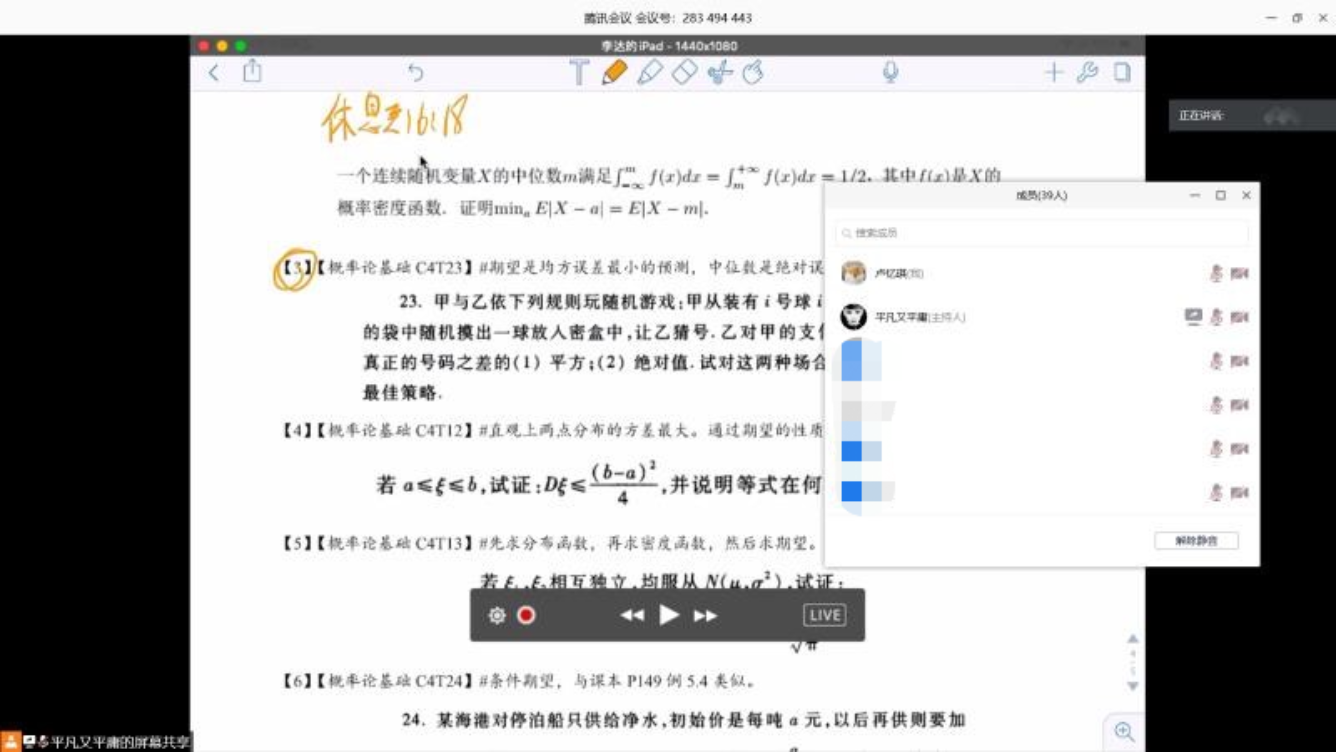Go back using the left chevron
1337x752 pixels.
[214, 72]
